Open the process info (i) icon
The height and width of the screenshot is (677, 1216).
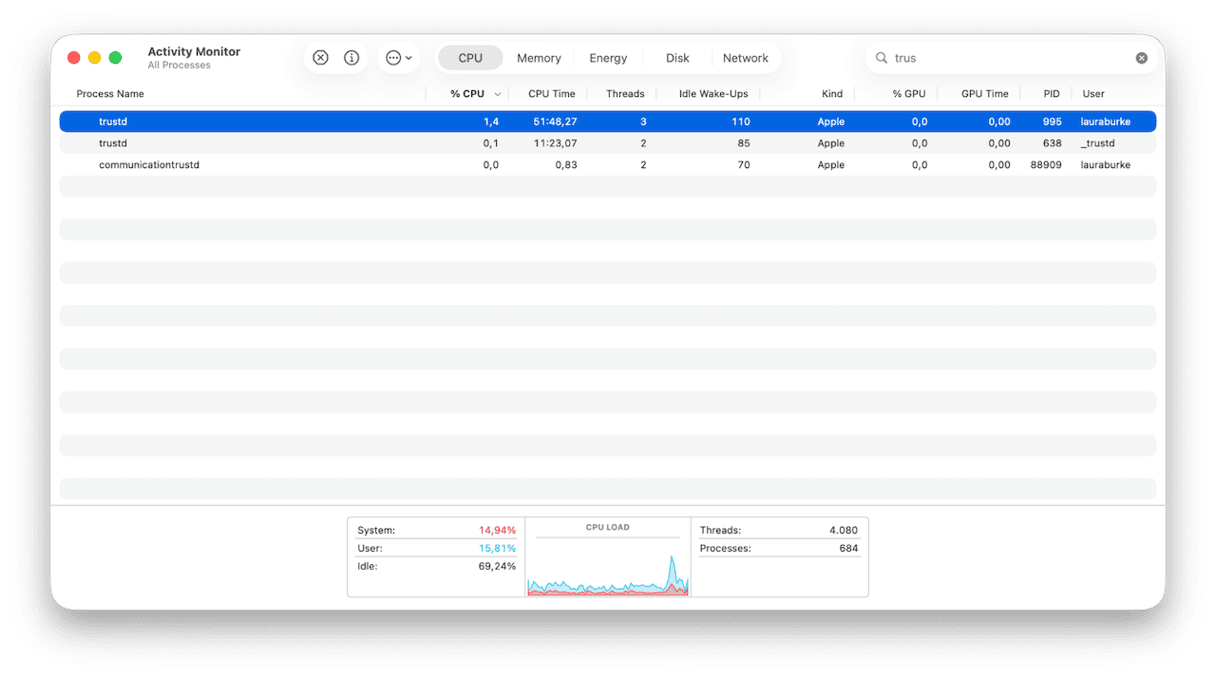click(351, 58)
